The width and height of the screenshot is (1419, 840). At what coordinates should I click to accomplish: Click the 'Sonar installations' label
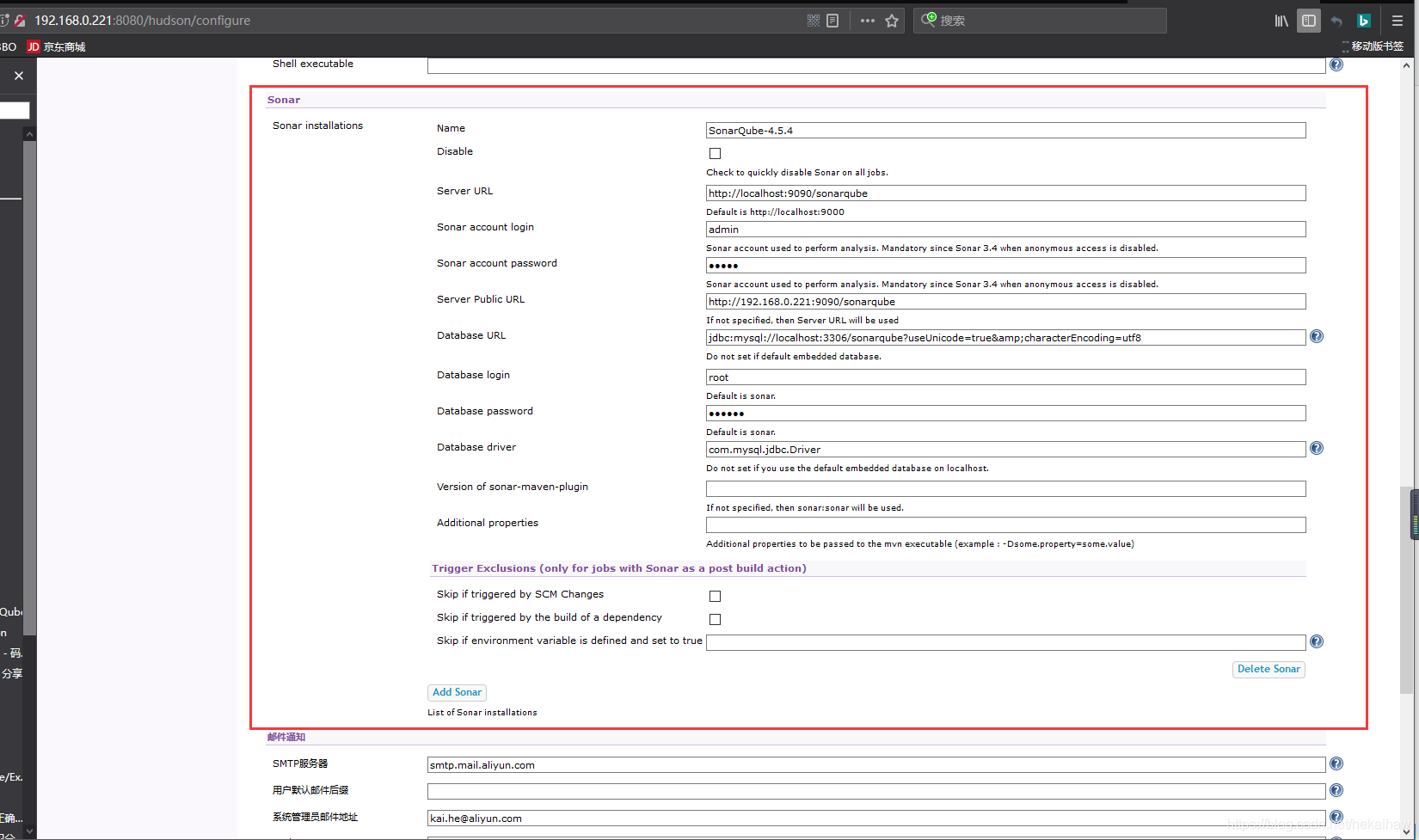click(317, 126)
